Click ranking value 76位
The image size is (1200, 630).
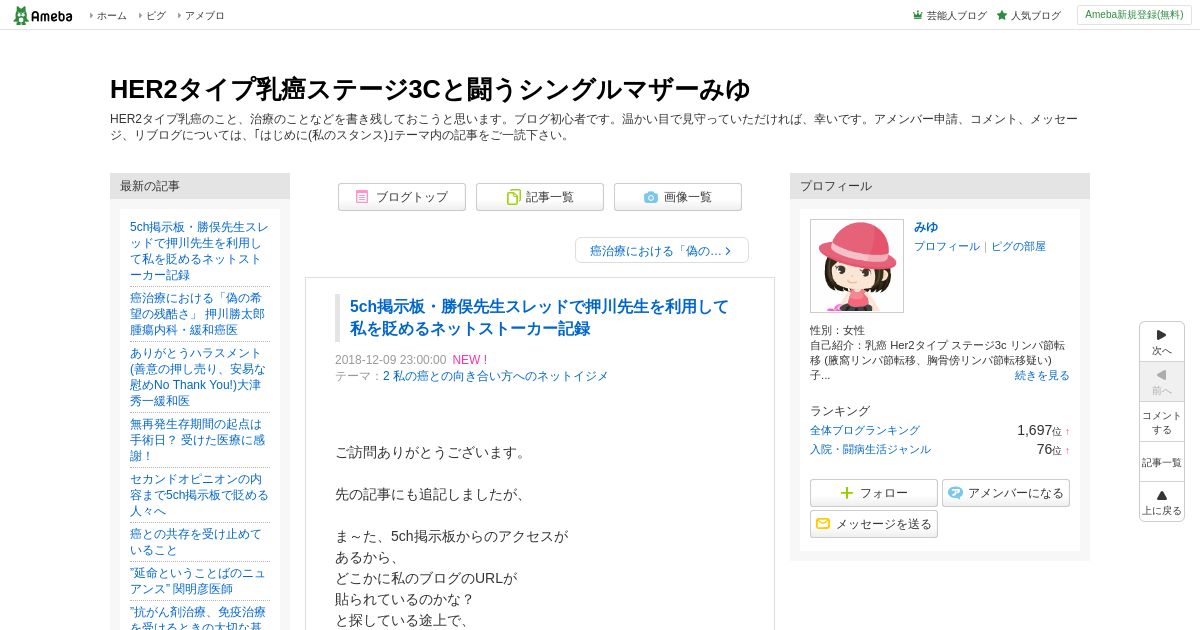point(1052,449)
